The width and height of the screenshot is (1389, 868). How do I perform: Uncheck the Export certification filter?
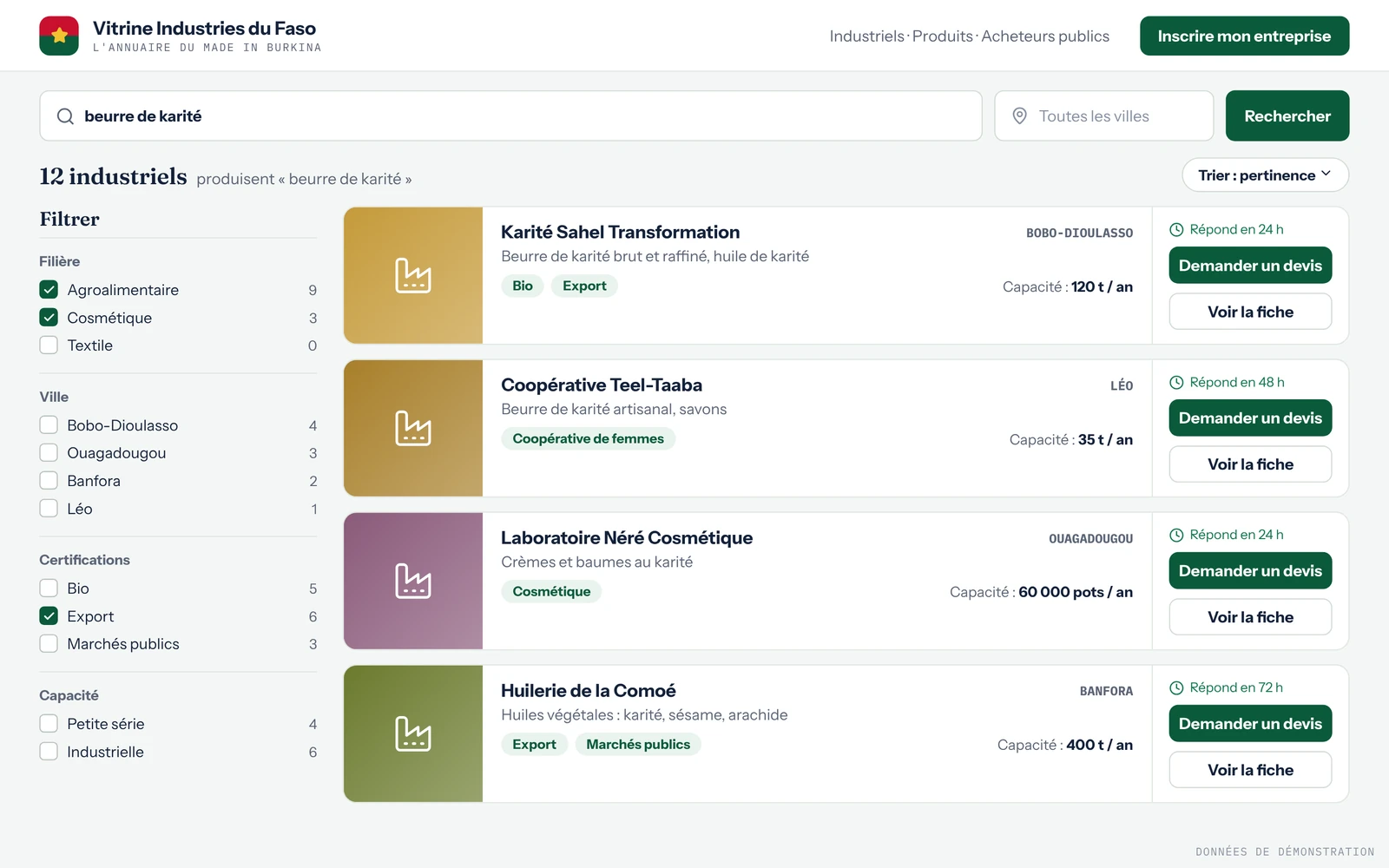49,616
